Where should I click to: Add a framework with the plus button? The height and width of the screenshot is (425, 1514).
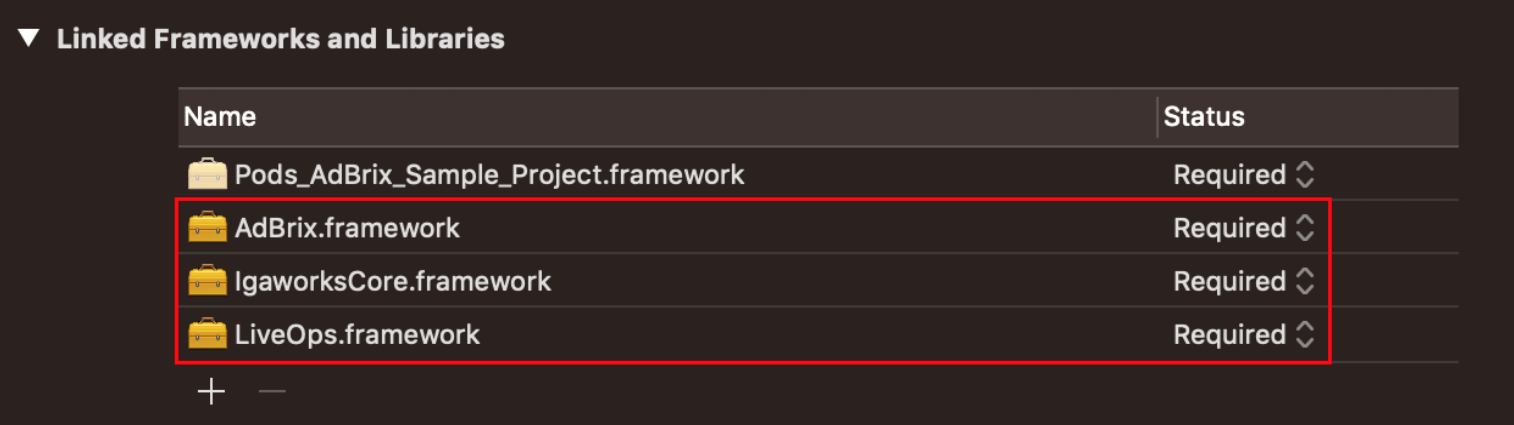point(211,391)
